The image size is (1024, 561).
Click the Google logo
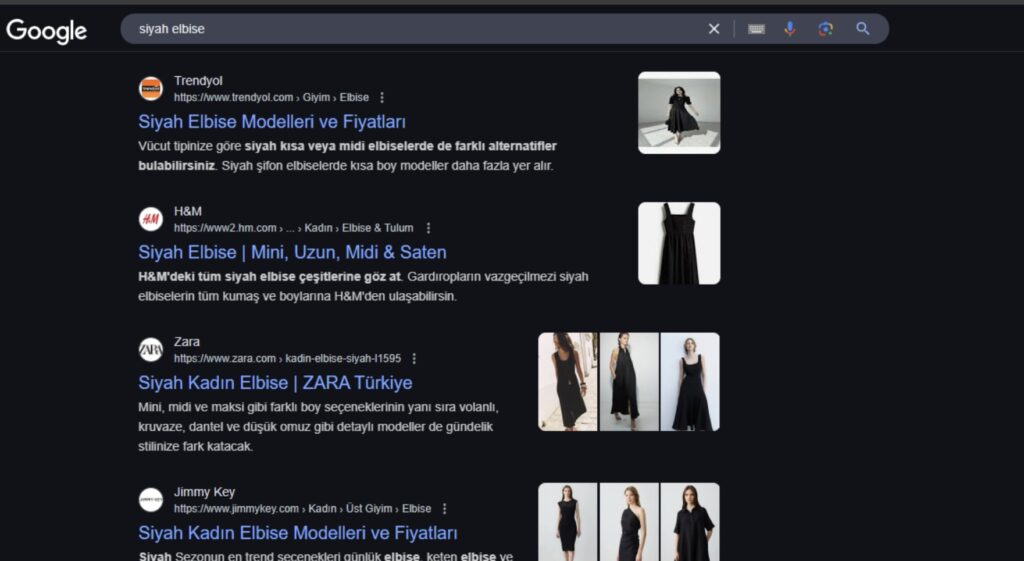point(46,30)
